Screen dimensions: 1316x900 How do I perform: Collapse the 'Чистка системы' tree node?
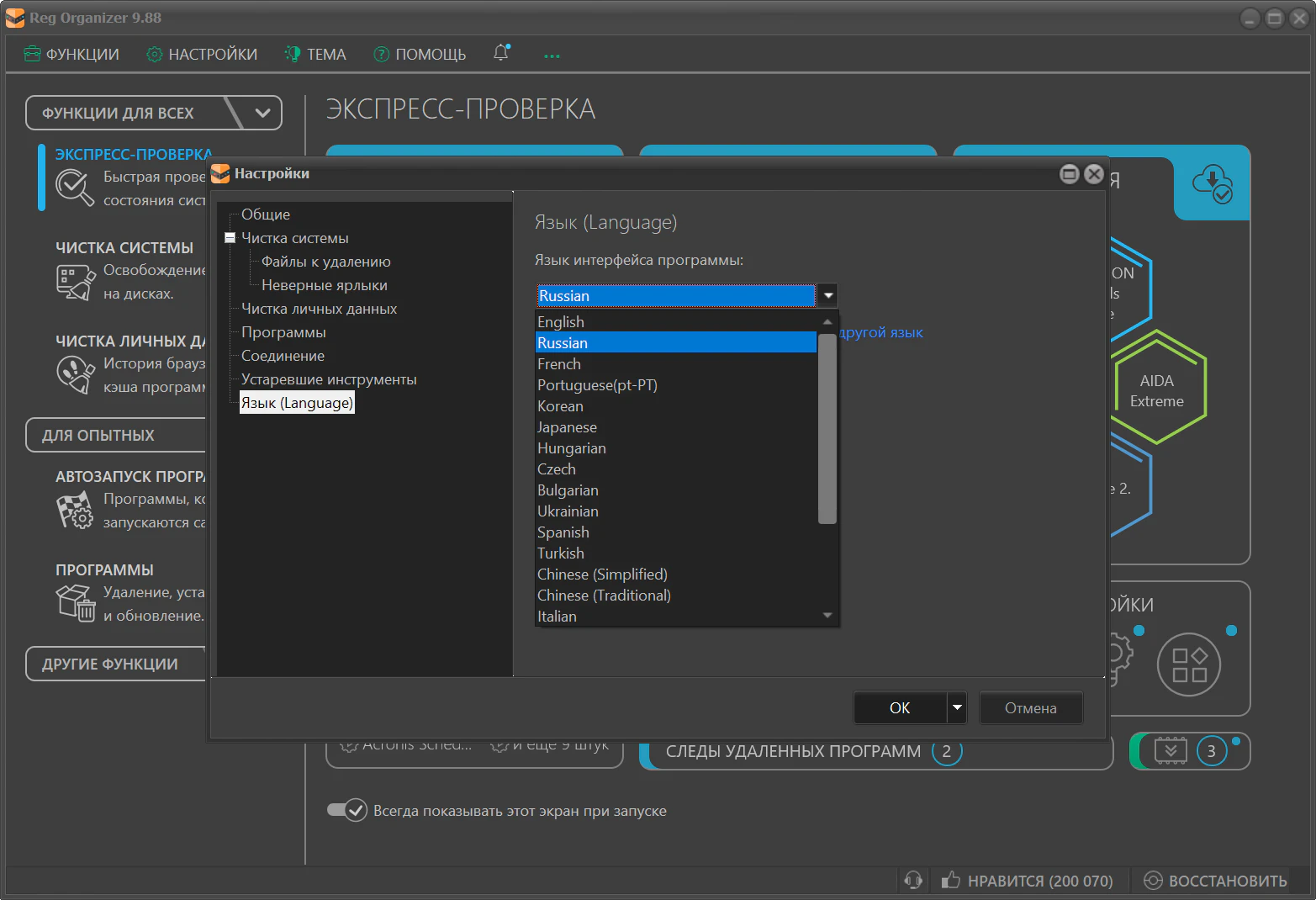[x=230, y=238]
